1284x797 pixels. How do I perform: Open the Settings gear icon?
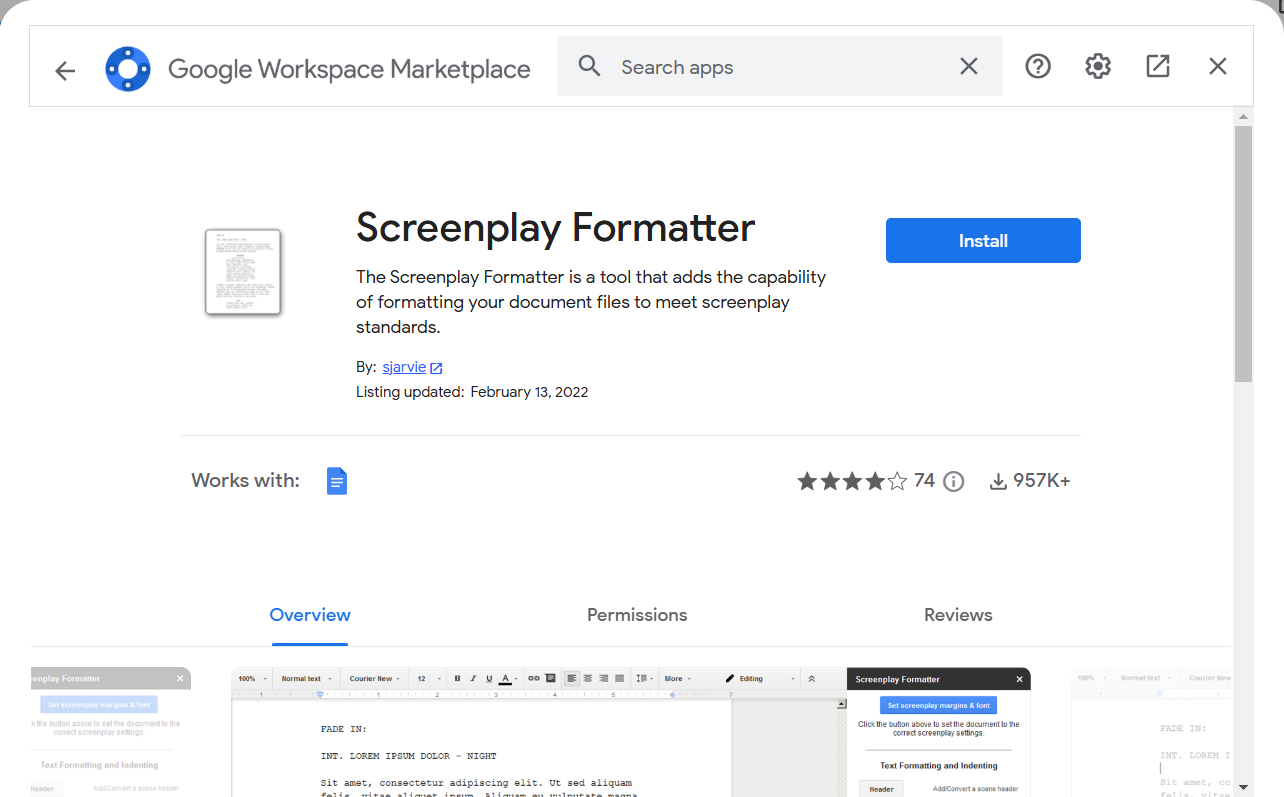[1098, 66]
